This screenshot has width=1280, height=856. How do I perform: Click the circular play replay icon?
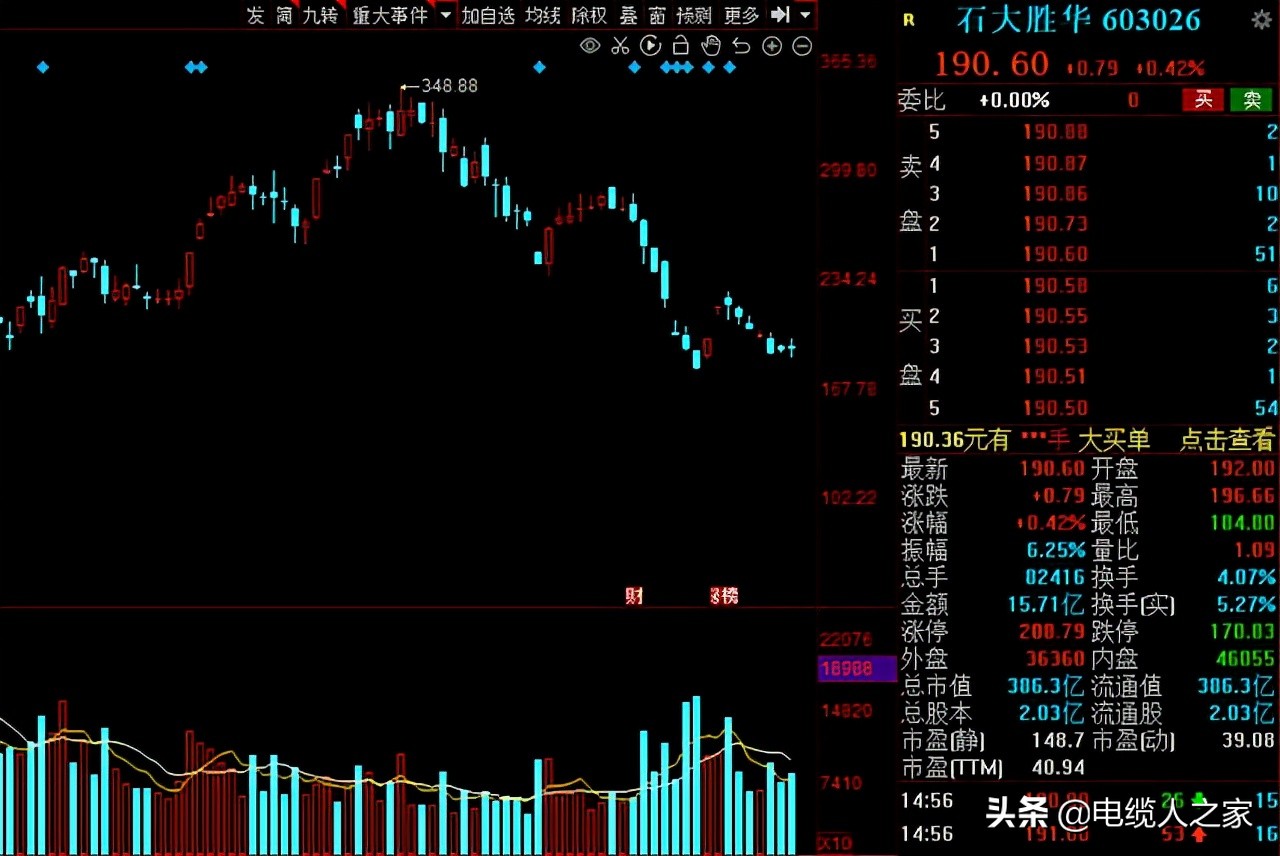pyautogui.click(x=650, y=45)
